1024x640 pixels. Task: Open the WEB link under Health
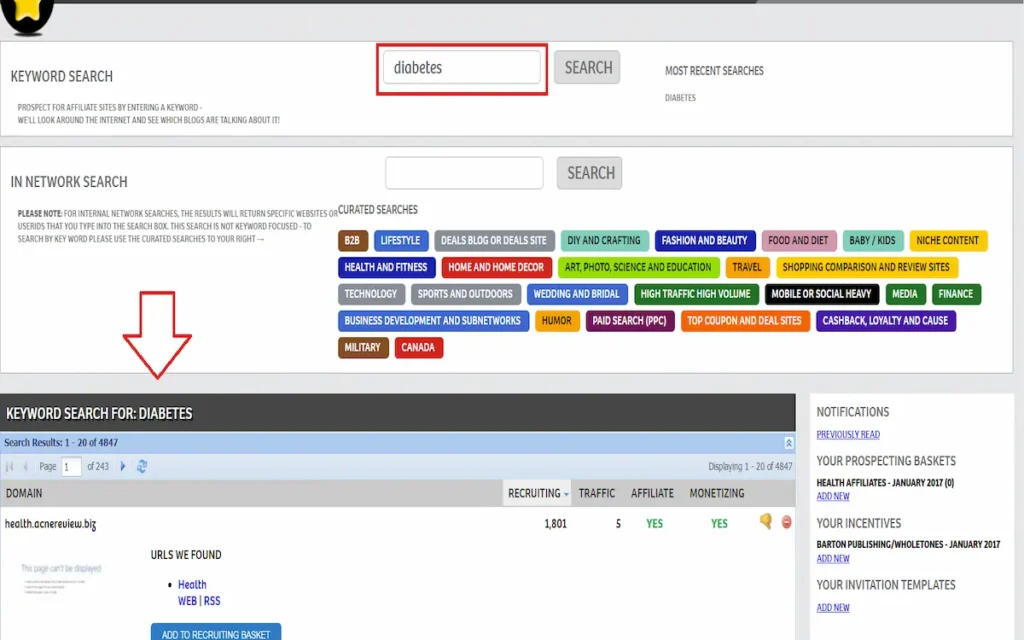[187, 601]
